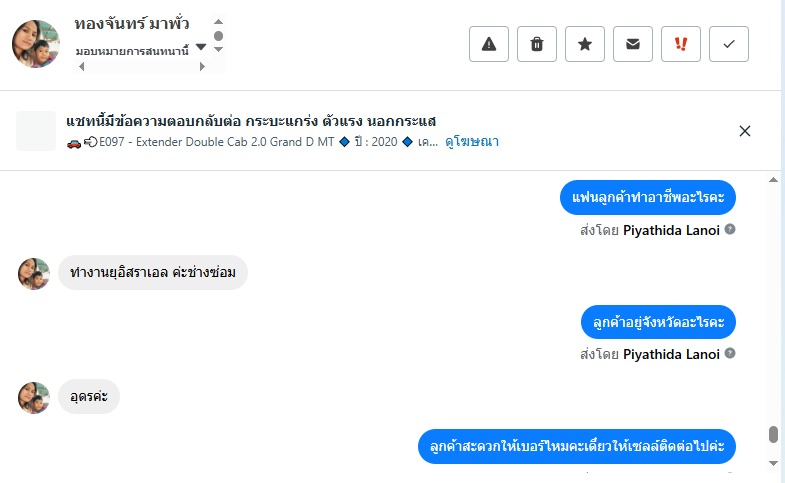Image resolution: width=785 pixels, height=483 pixels.
Task: Mark conversation done with the checkmark
Action: coord(729,44)
